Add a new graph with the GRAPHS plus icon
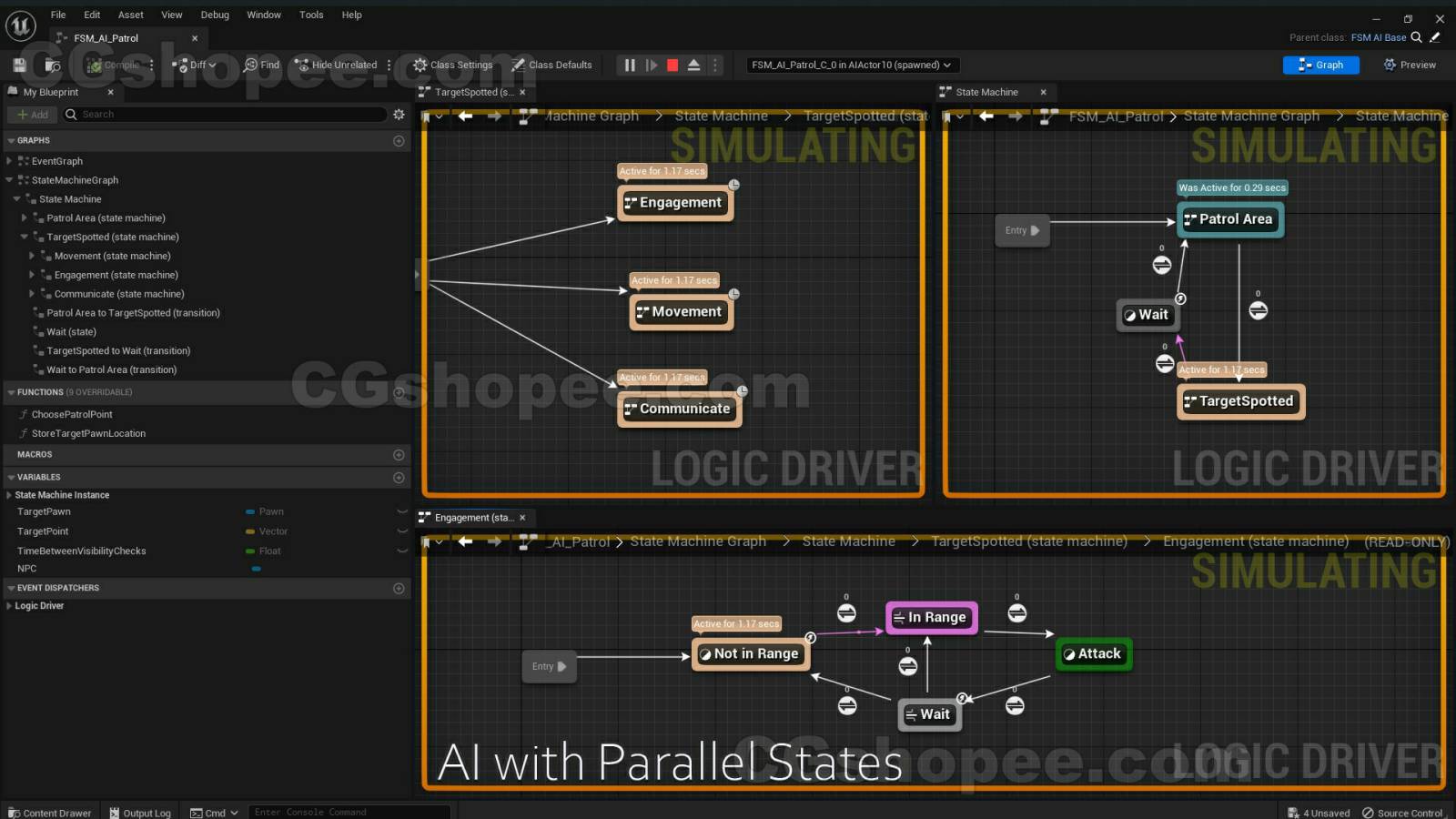1456x819 pixels. point(399,141)
